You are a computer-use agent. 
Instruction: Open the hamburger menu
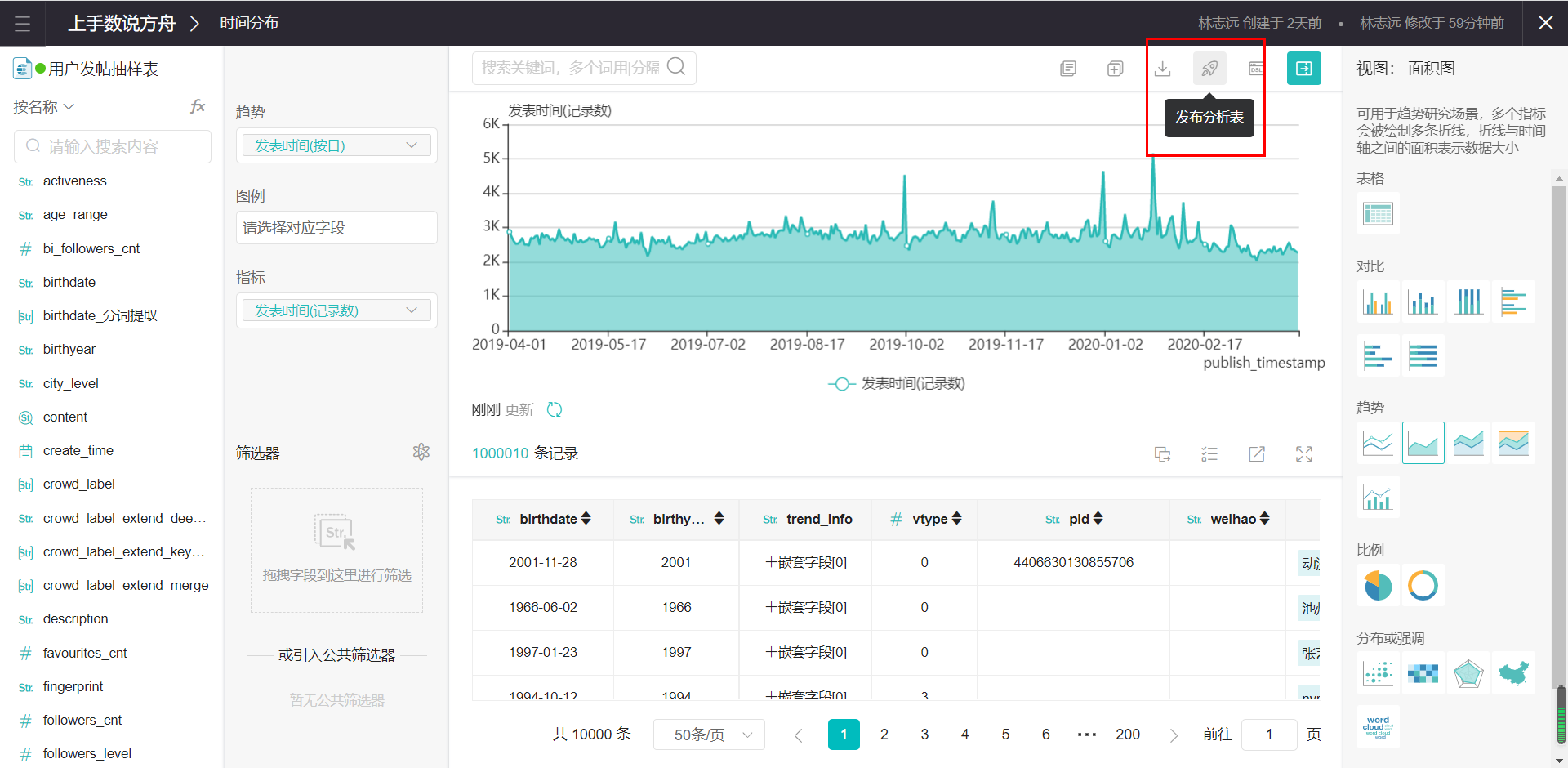point(22,23)
